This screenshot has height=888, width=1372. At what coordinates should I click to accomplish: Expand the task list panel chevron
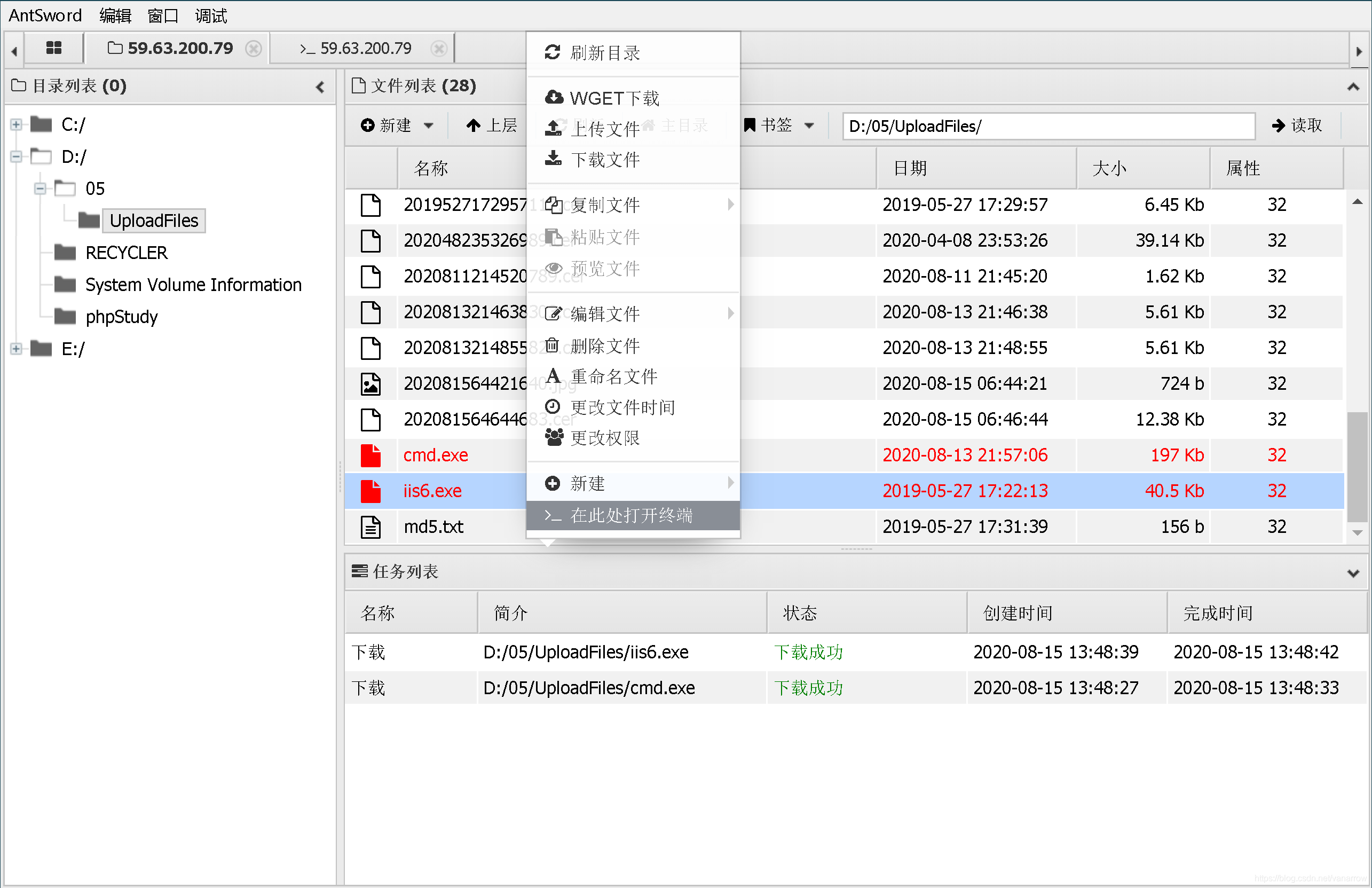1353,572
